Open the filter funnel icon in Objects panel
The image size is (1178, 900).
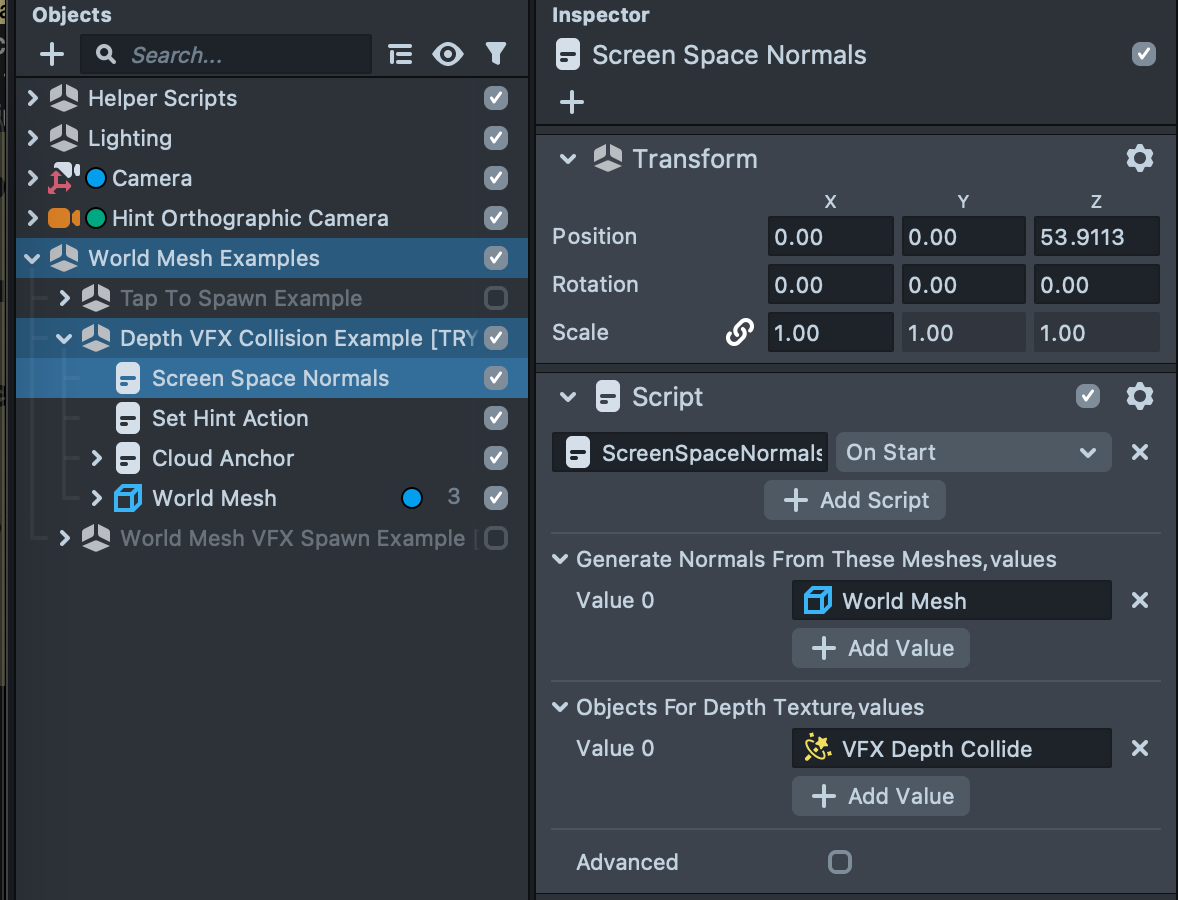point(495,54)
